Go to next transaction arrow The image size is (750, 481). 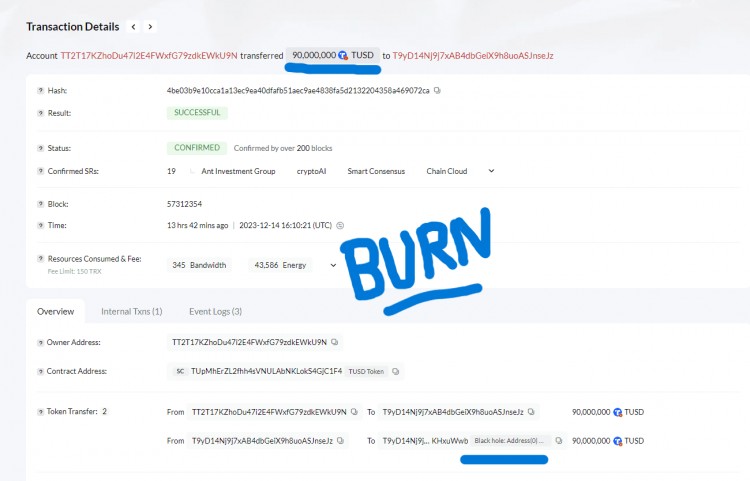pos(150,27)
